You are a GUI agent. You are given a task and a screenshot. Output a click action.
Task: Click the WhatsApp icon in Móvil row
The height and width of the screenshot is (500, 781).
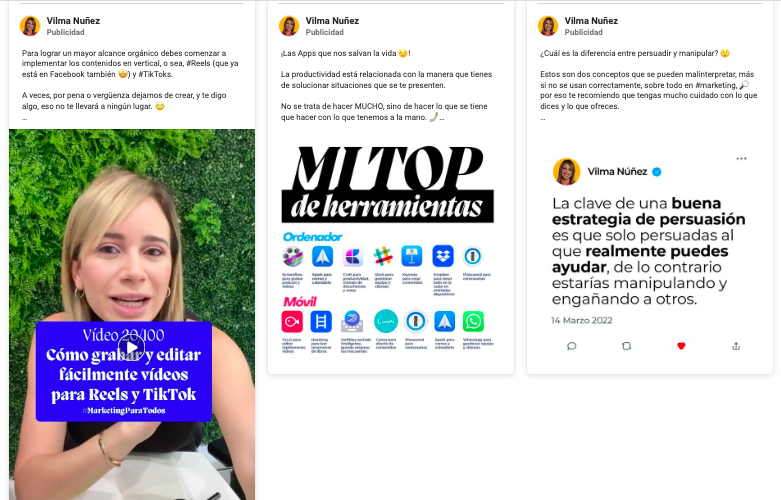click(x=473, y=321)
